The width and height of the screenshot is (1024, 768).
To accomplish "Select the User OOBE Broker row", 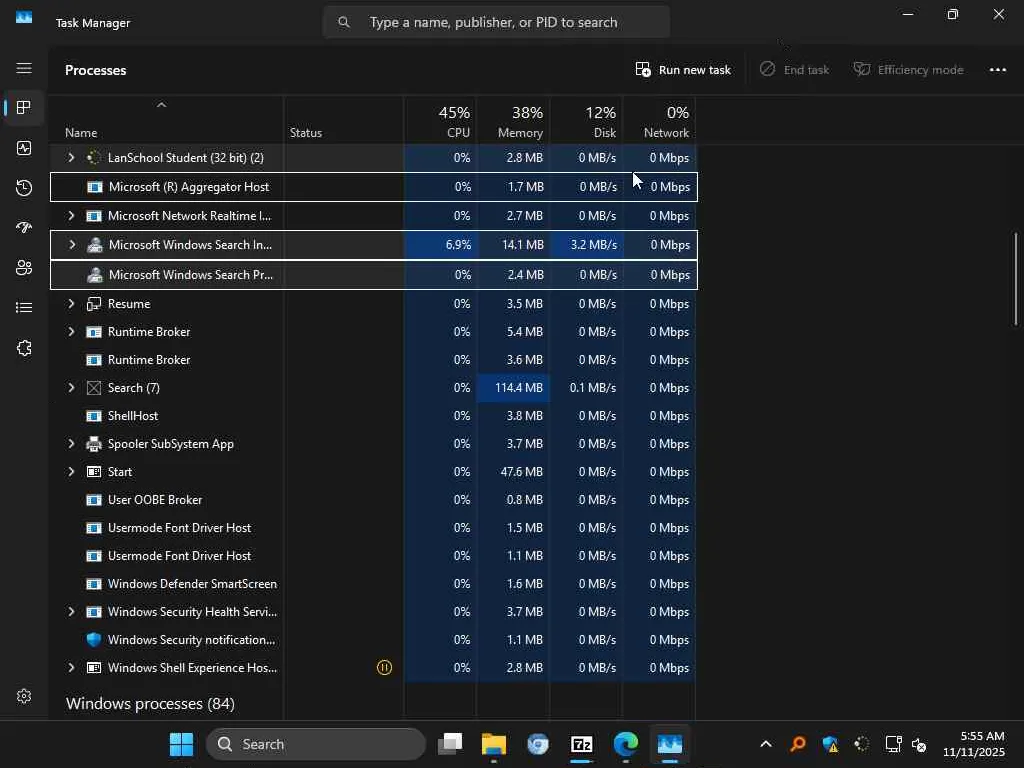I will (x=372, y=500).
